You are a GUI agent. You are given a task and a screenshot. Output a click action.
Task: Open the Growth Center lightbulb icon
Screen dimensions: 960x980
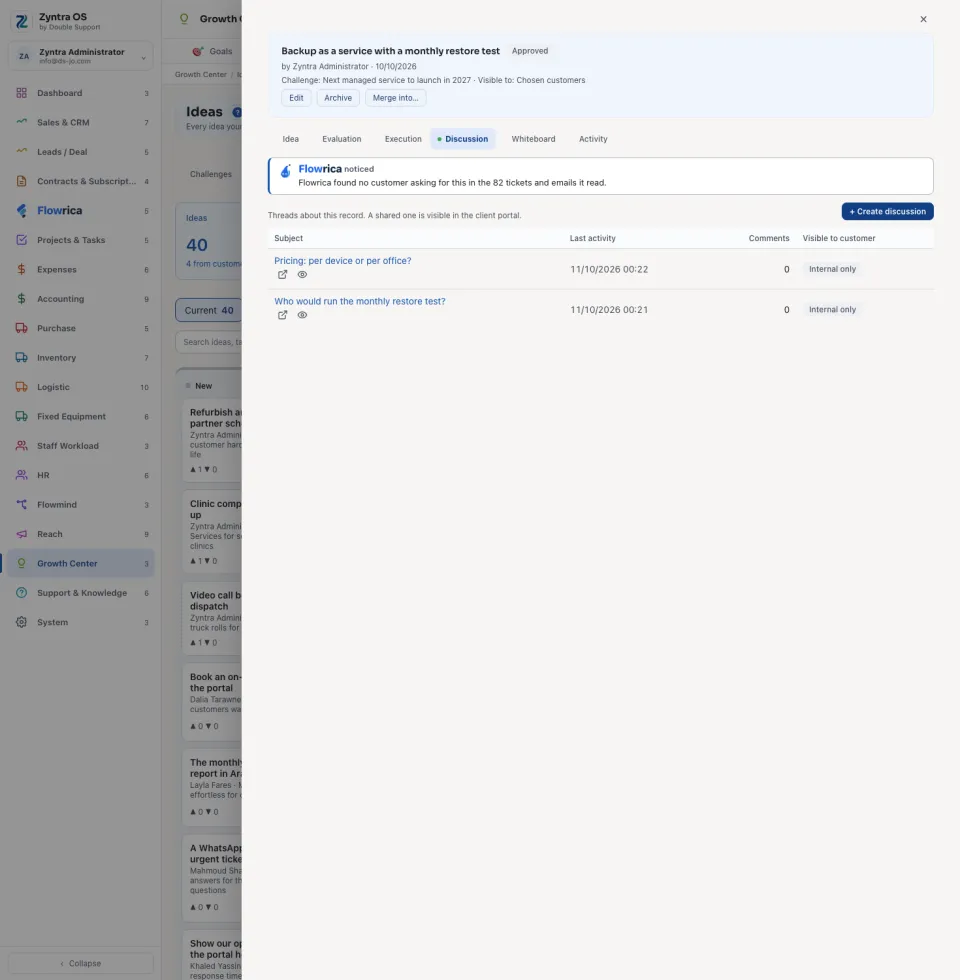21,563
